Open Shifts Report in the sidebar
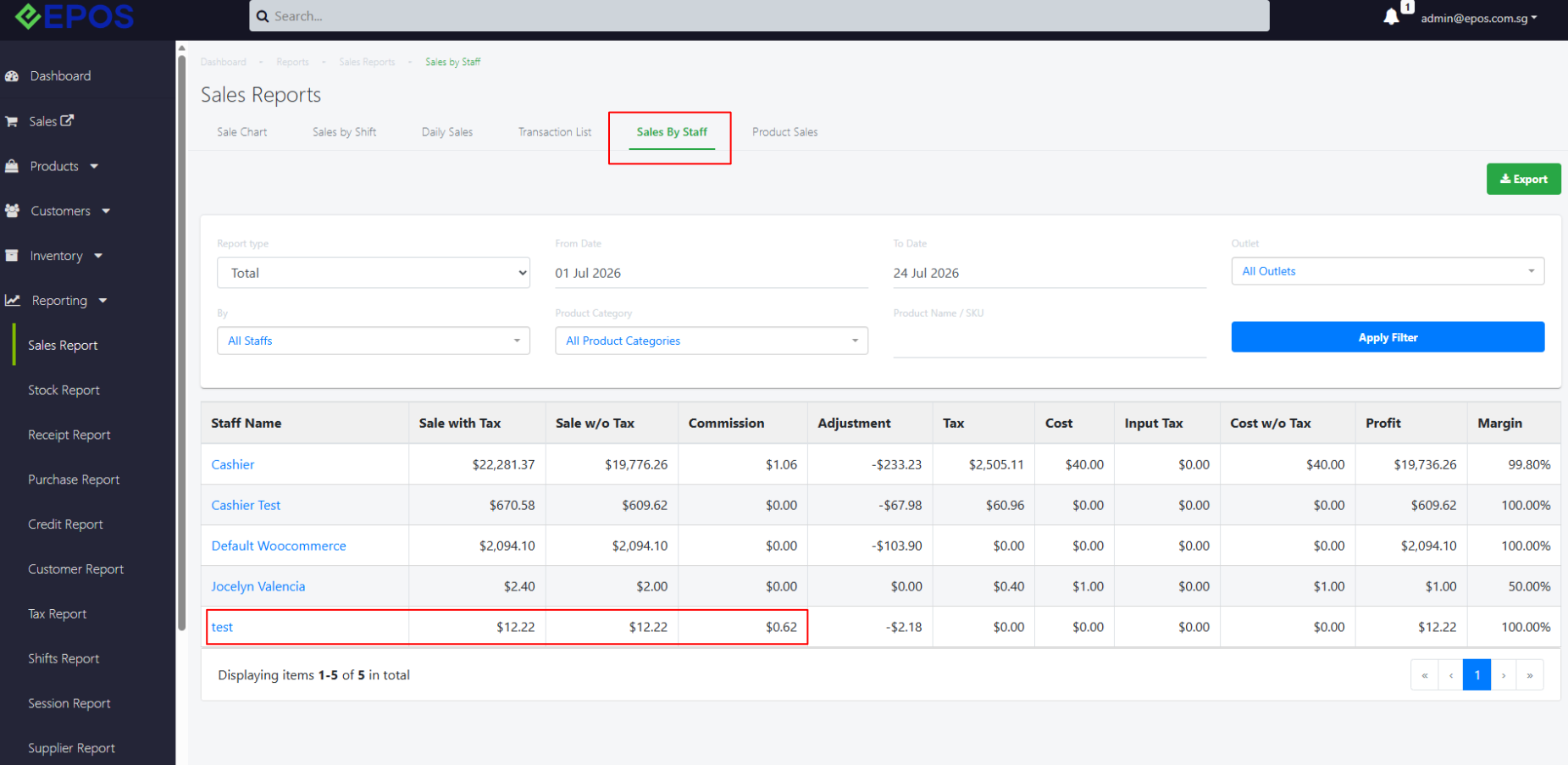Image resolution: width=1568 pixels, height=765 pixels. pyautogui.click(x=64, y=659)
